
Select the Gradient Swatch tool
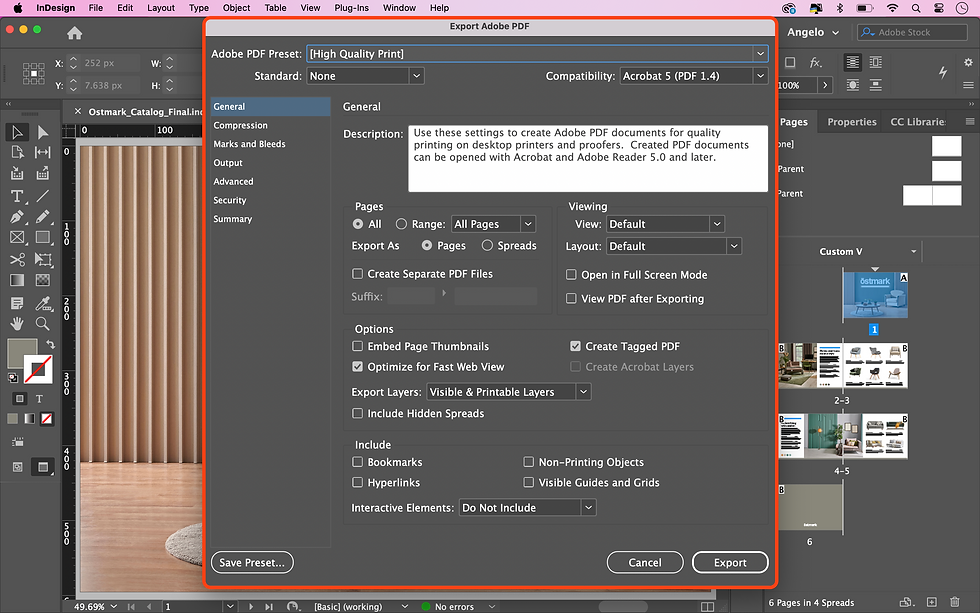tap(17, 280)
